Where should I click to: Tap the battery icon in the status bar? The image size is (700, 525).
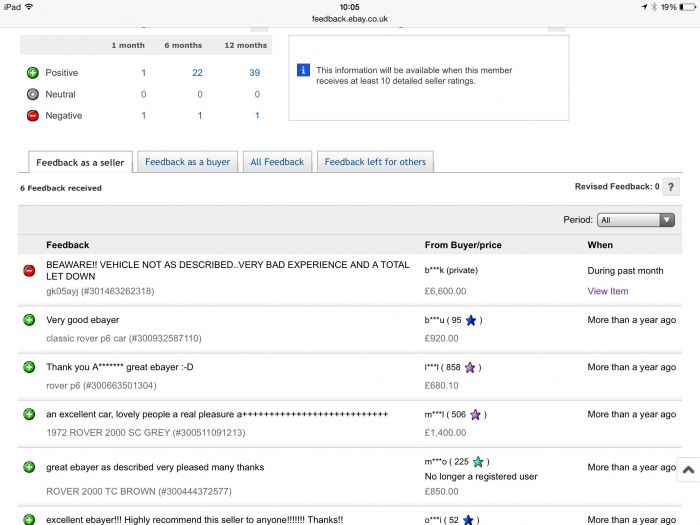688,7
